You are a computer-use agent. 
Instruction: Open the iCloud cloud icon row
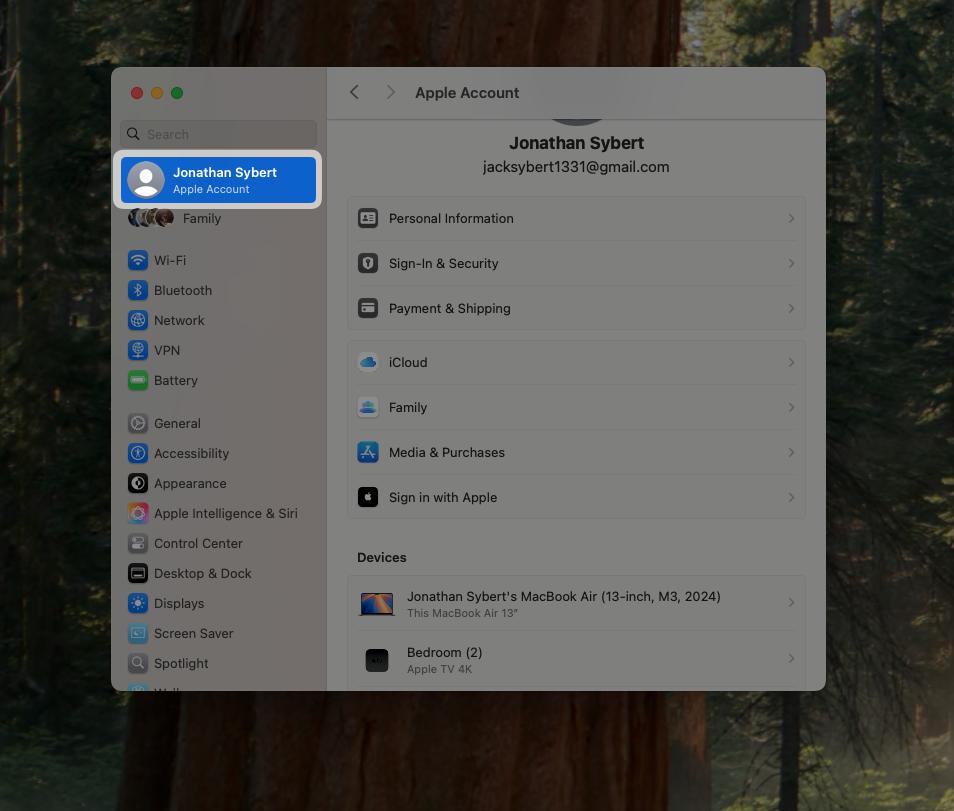click(x=368, y=362)
